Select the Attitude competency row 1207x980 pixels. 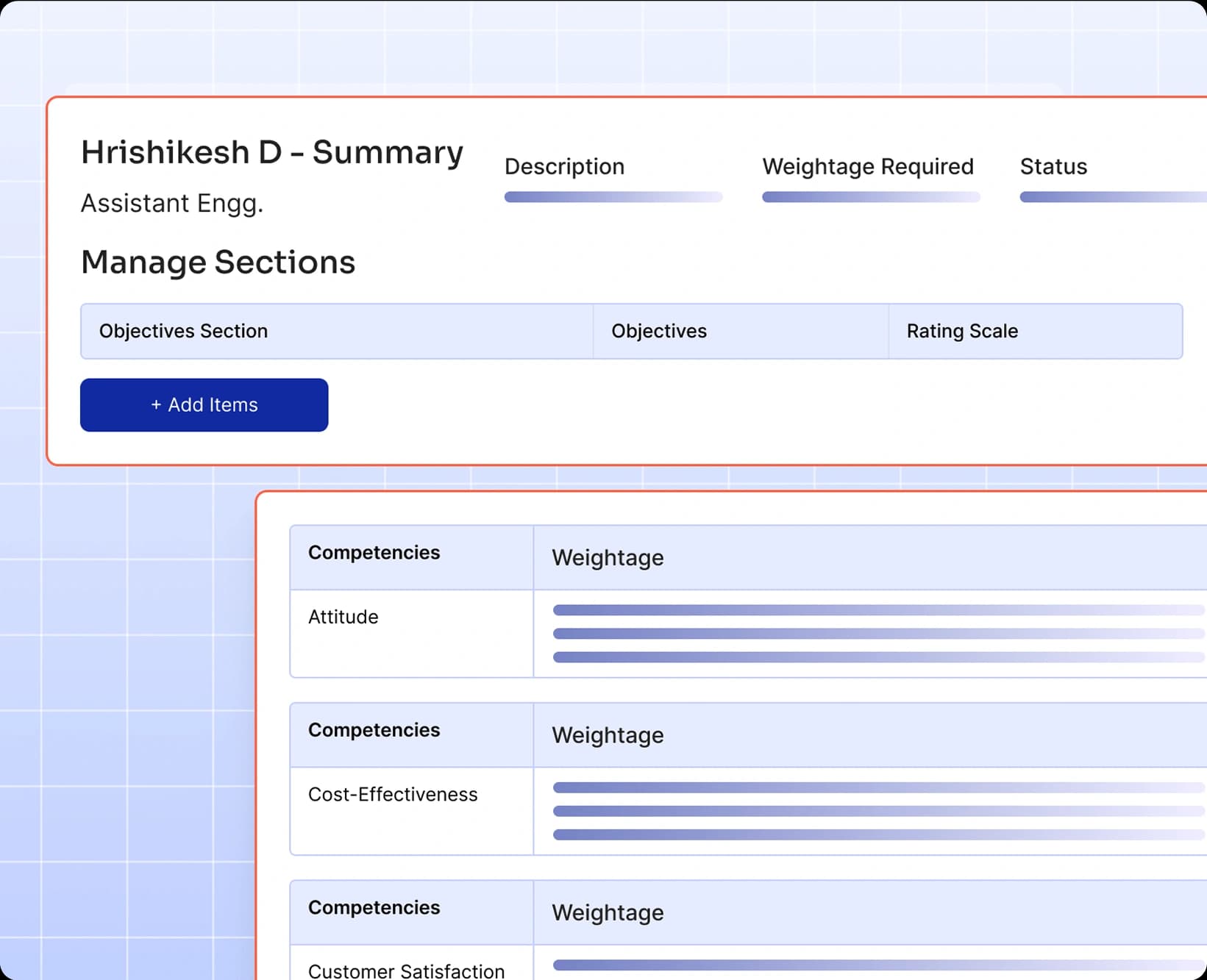point(343,617)
